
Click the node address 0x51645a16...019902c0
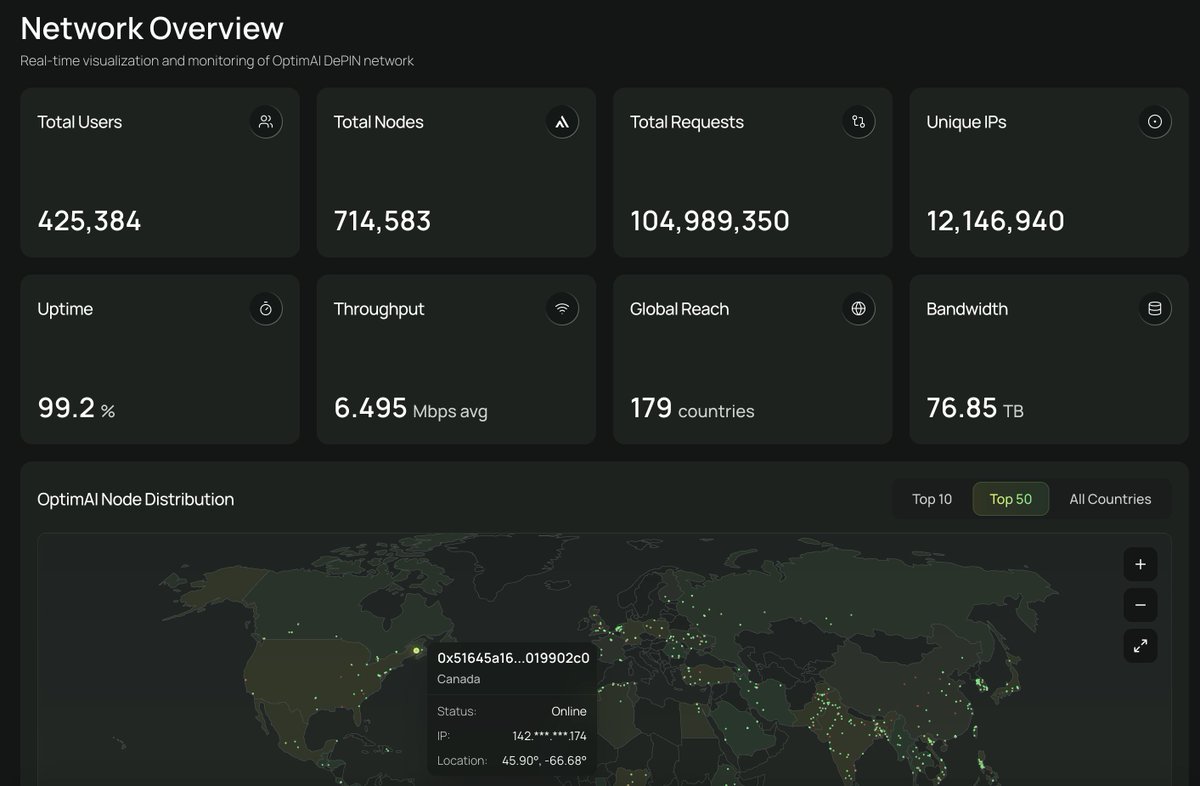(513, 658)
